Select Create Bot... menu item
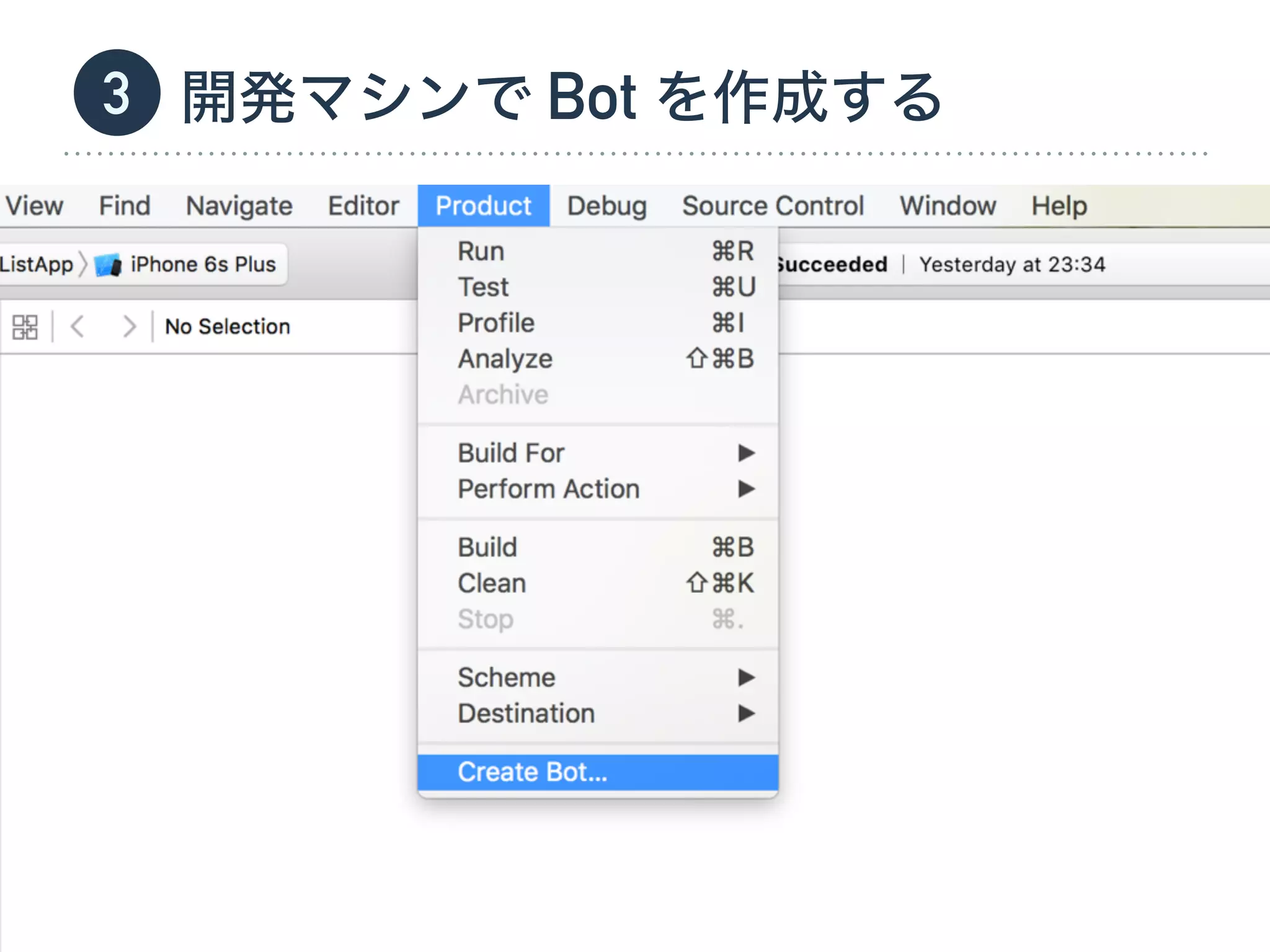This screenshot has height=952, width=1270. (598, 772)
